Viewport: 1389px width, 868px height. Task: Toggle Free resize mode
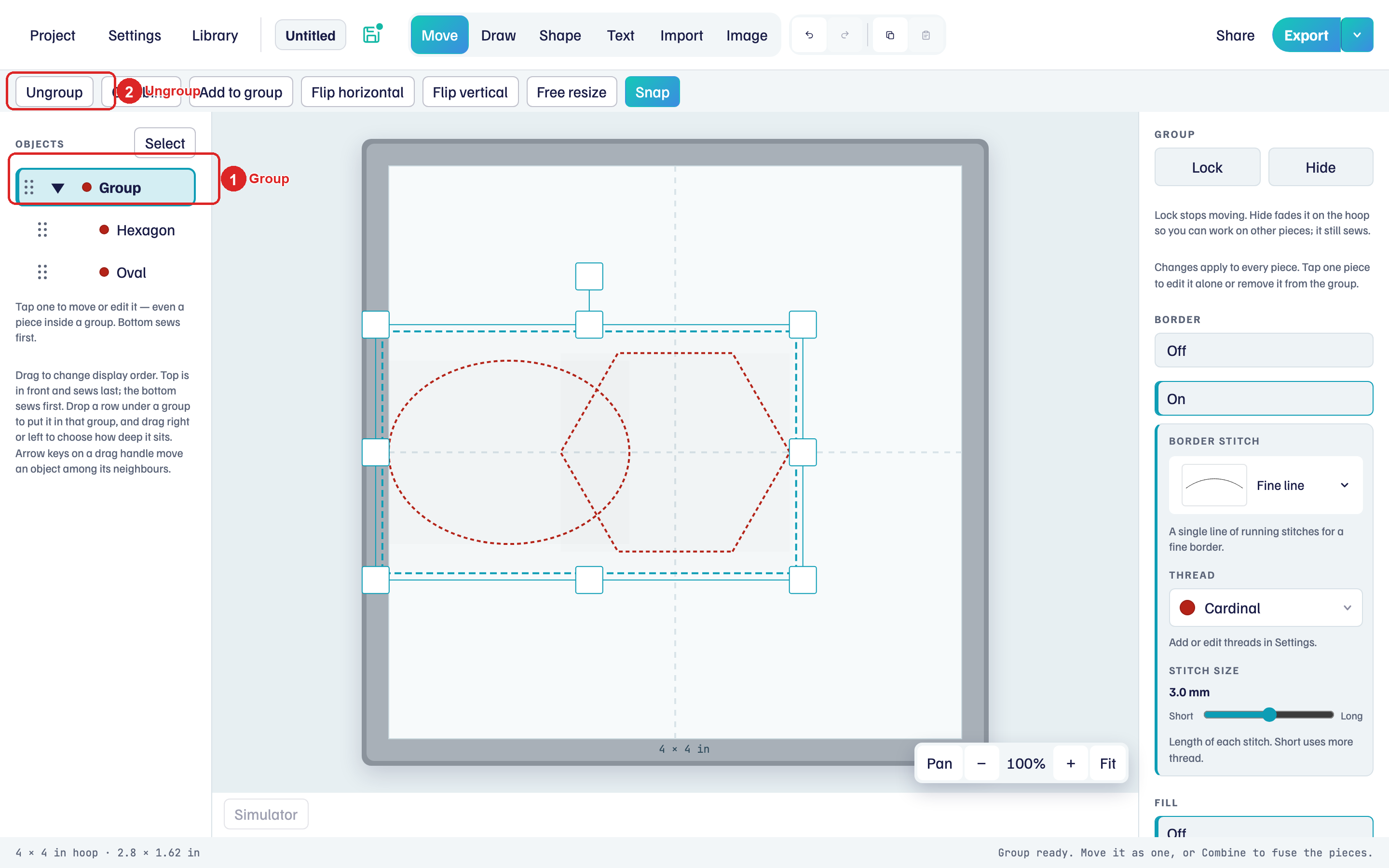point(571,92)
